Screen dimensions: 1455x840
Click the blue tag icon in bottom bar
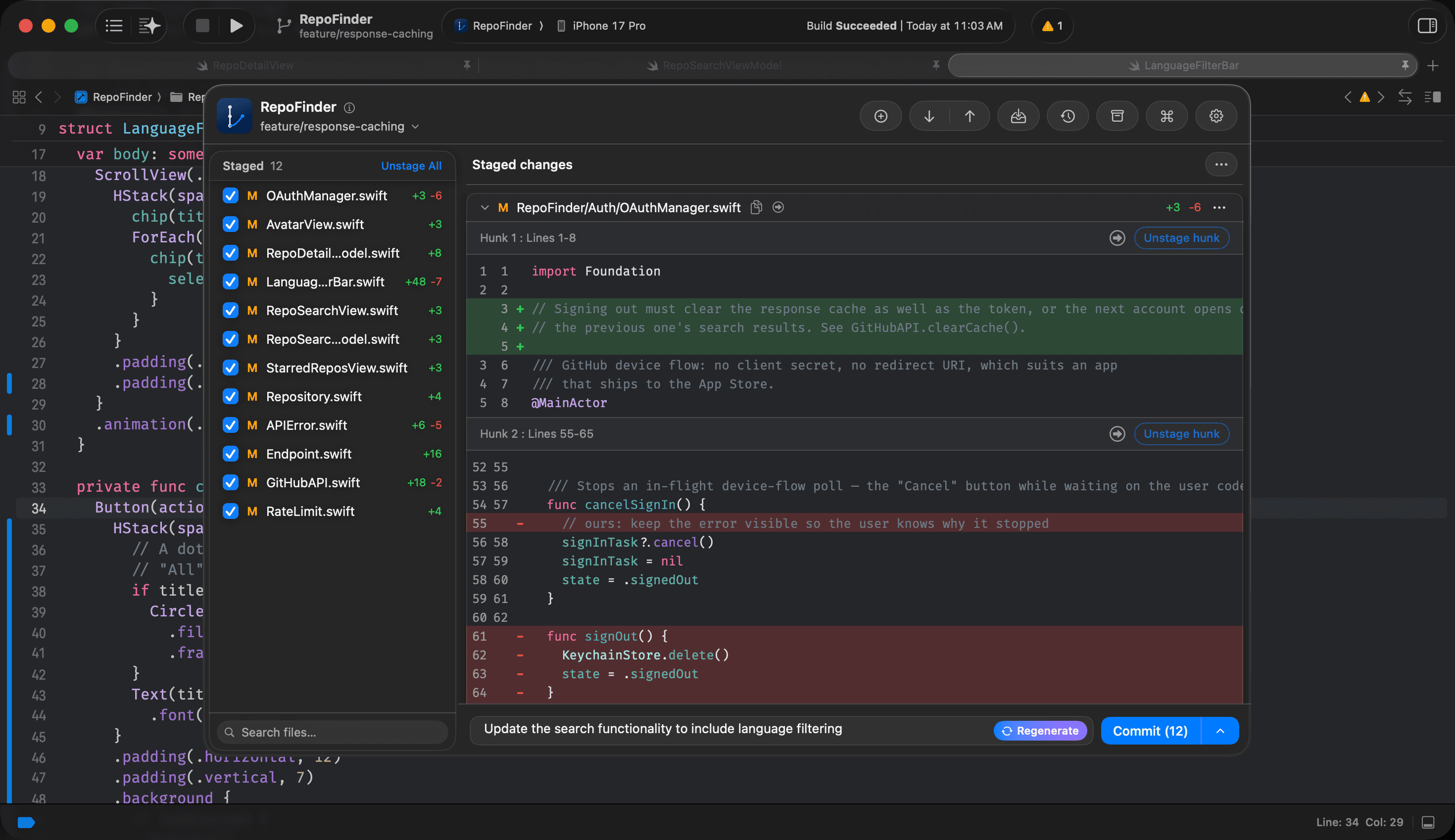point(26,822)
